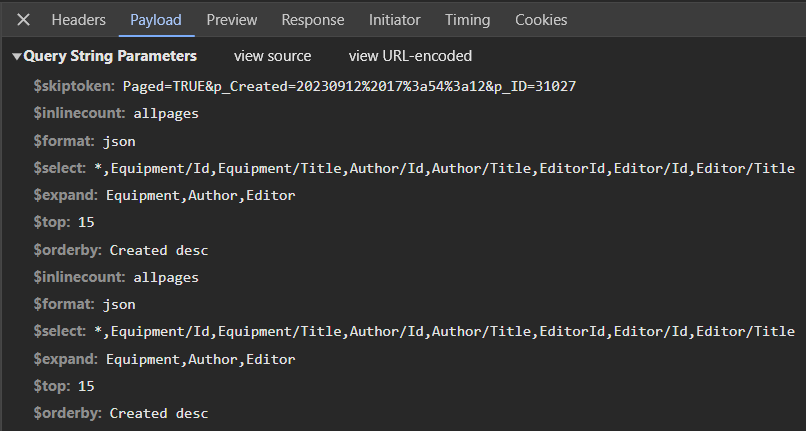Click the view source link
Viewport: 806px width, 431px height.
pyautogui.click(x=272, y=56)
